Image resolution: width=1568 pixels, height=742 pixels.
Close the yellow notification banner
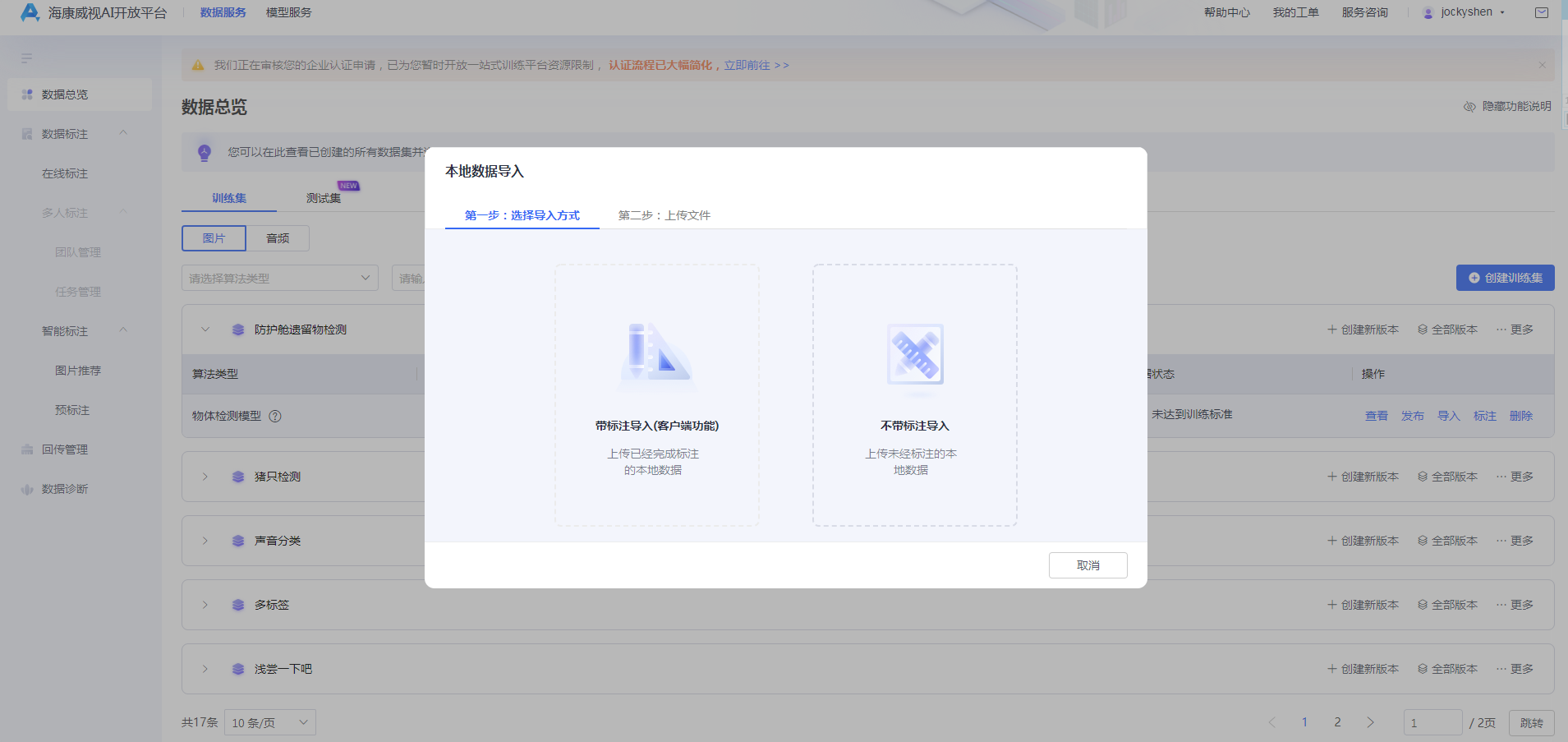pyautogui.click(x=1542, y=65)
